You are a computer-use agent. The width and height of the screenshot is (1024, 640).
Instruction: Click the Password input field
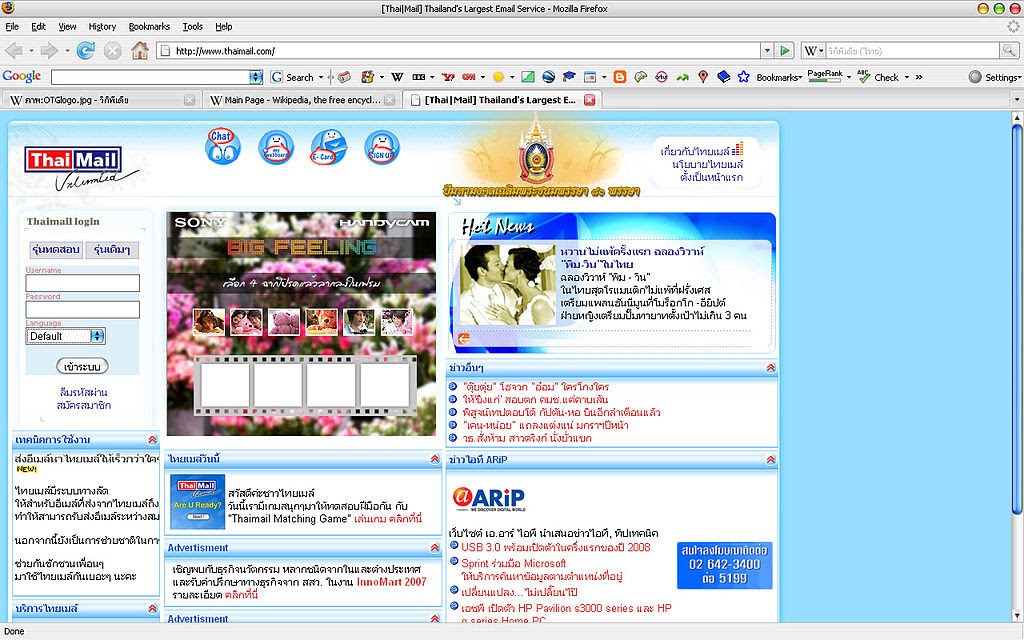[82, 310]
